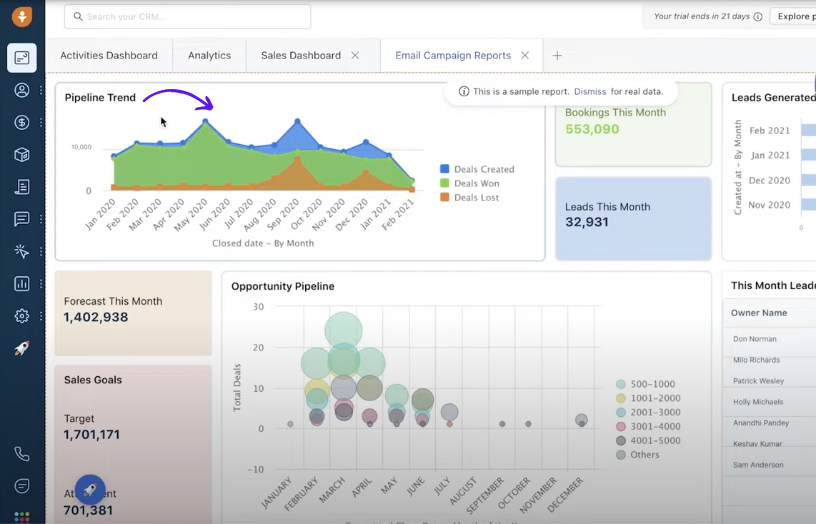
Task: Open the chat bubble icon at sidebar bottom
Action: pyautogui.click(x=22, y=486)
